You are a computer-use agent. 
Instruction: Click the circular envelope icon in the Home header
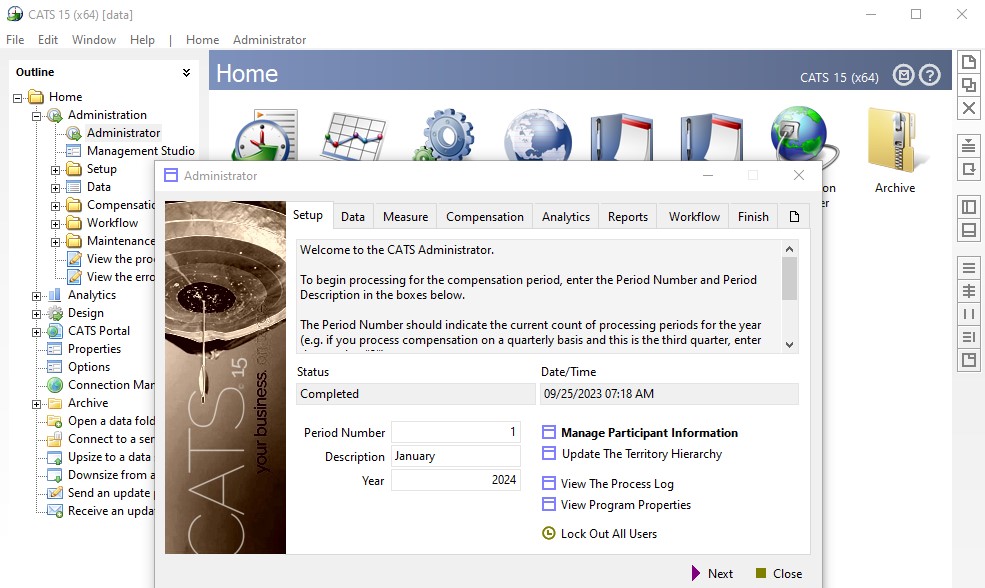[903, 75]
